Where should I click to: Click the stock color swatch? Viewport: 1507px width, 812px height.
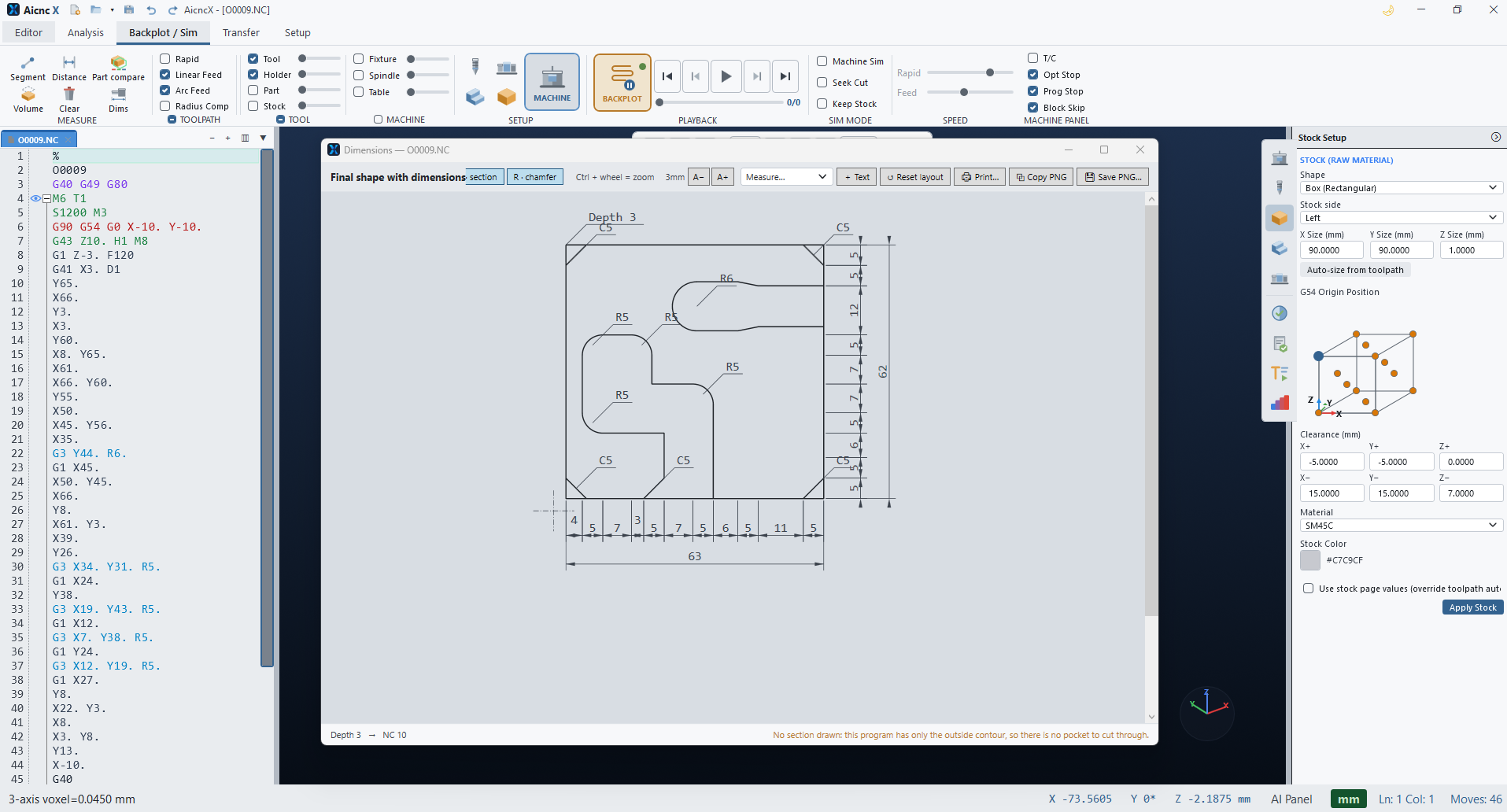click(1310, 560)
